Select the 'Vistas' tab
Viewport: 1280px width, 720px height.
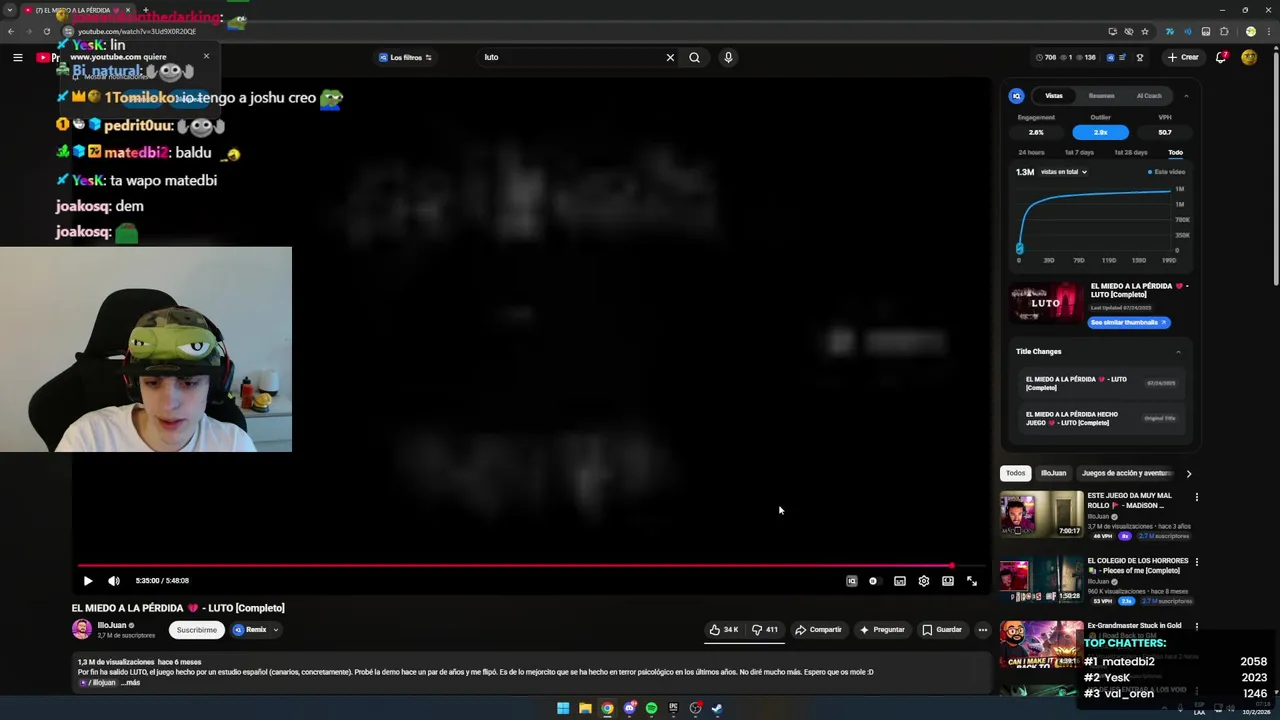coord(1054,96)
